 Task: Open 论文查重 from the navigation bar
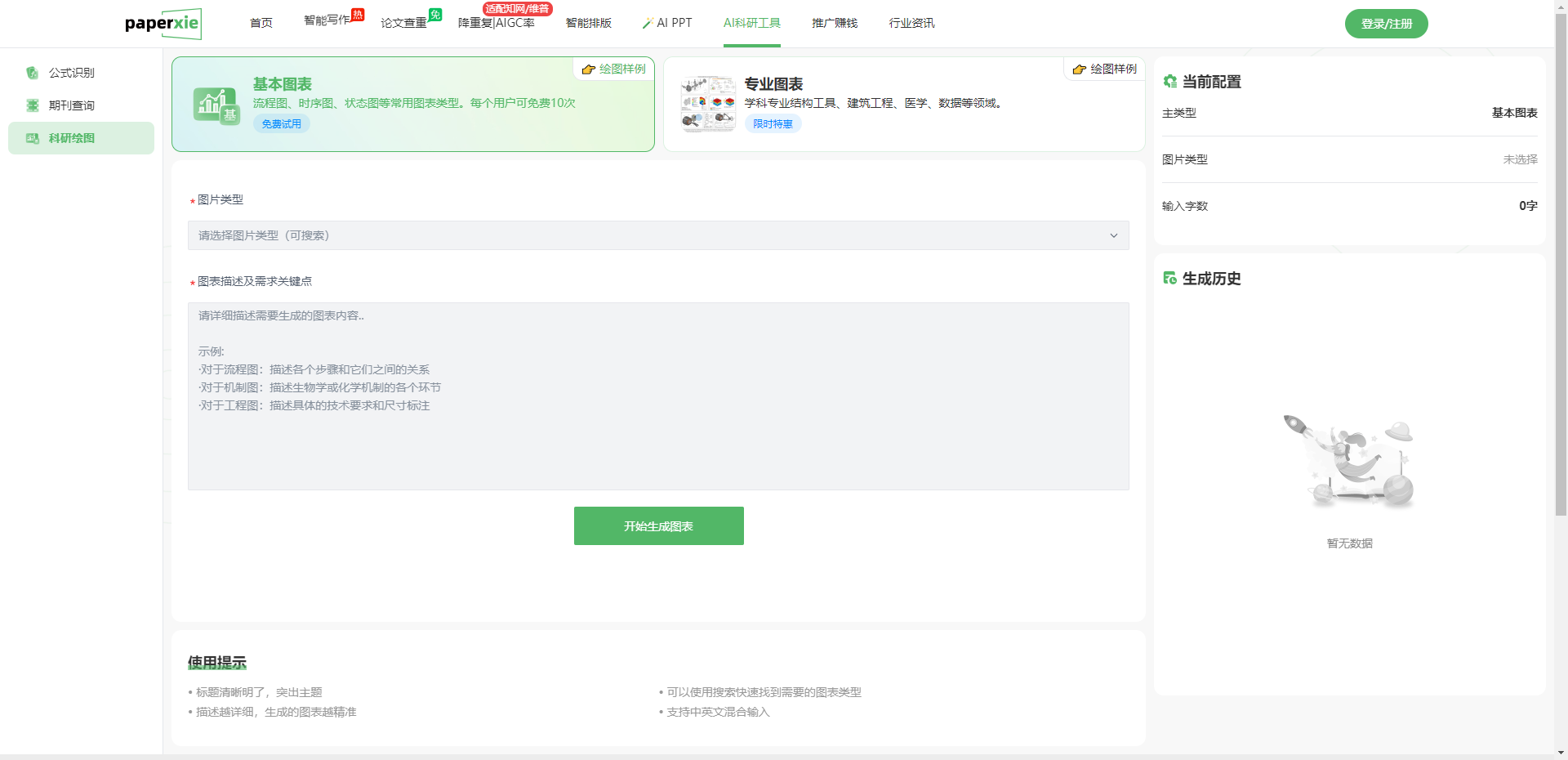403,23
